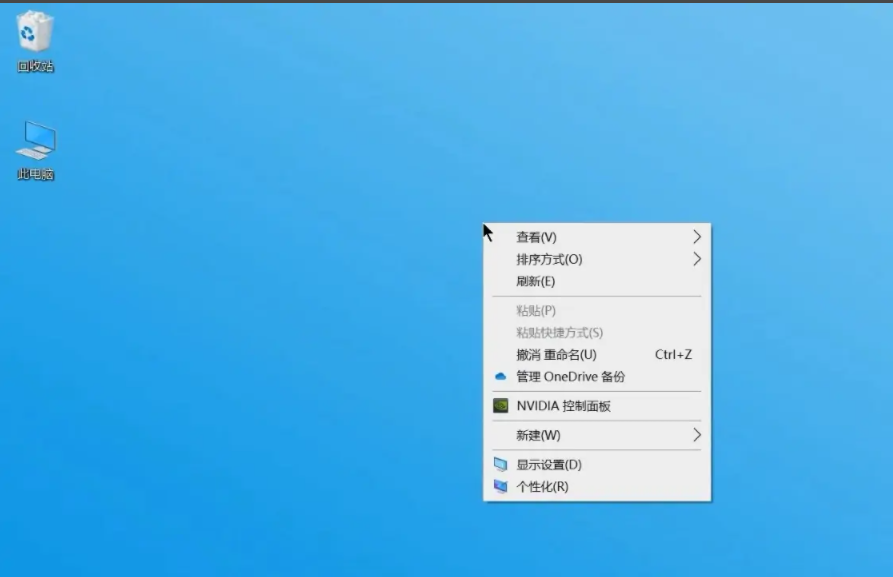Click the 查看(V) menu label
The height and width of the screenshot is (577, 893).
pos(536,237)
